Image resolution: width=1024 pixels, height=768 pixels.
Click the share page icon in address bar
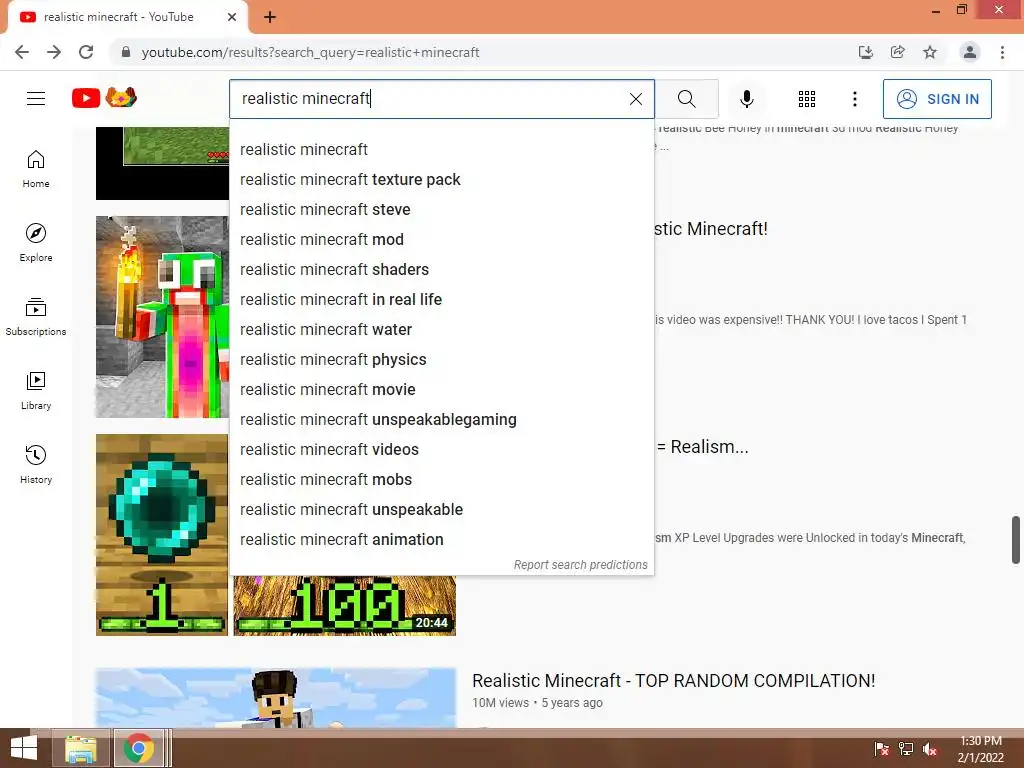tap(897, 52)
